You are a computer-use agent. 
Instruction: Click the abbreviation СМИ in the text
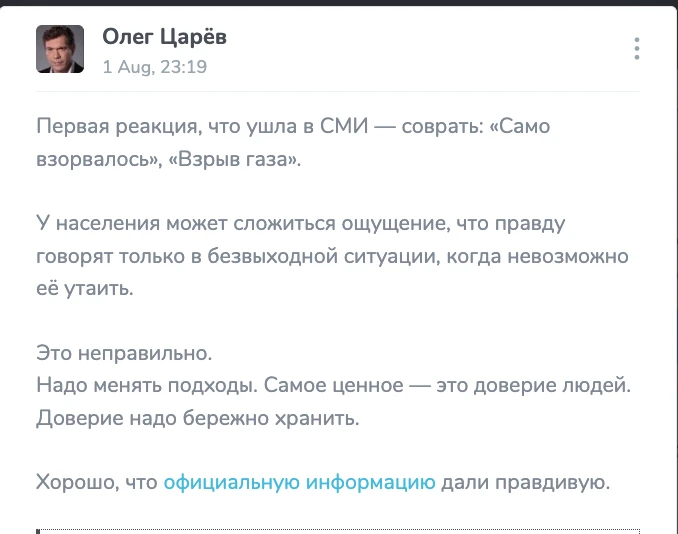pos(344,126)
